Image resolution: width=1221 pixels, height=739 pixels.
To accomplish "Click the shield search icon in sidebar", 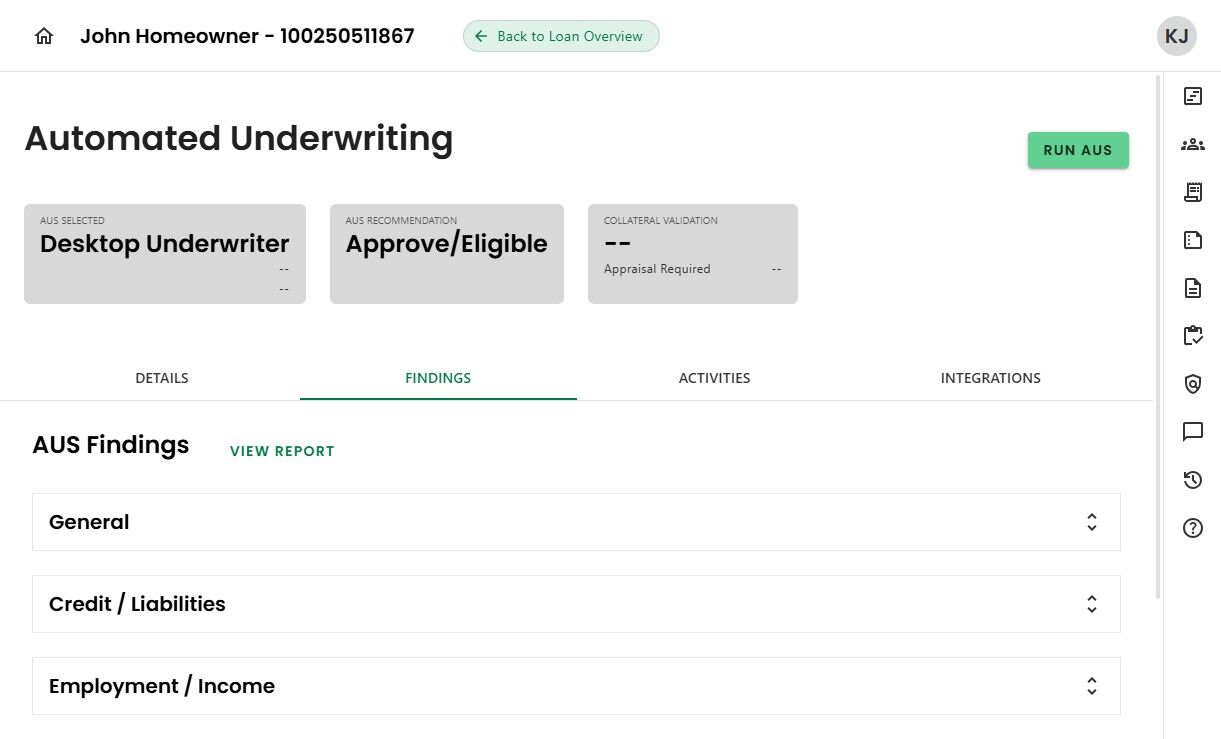I will click(1192, 384).
